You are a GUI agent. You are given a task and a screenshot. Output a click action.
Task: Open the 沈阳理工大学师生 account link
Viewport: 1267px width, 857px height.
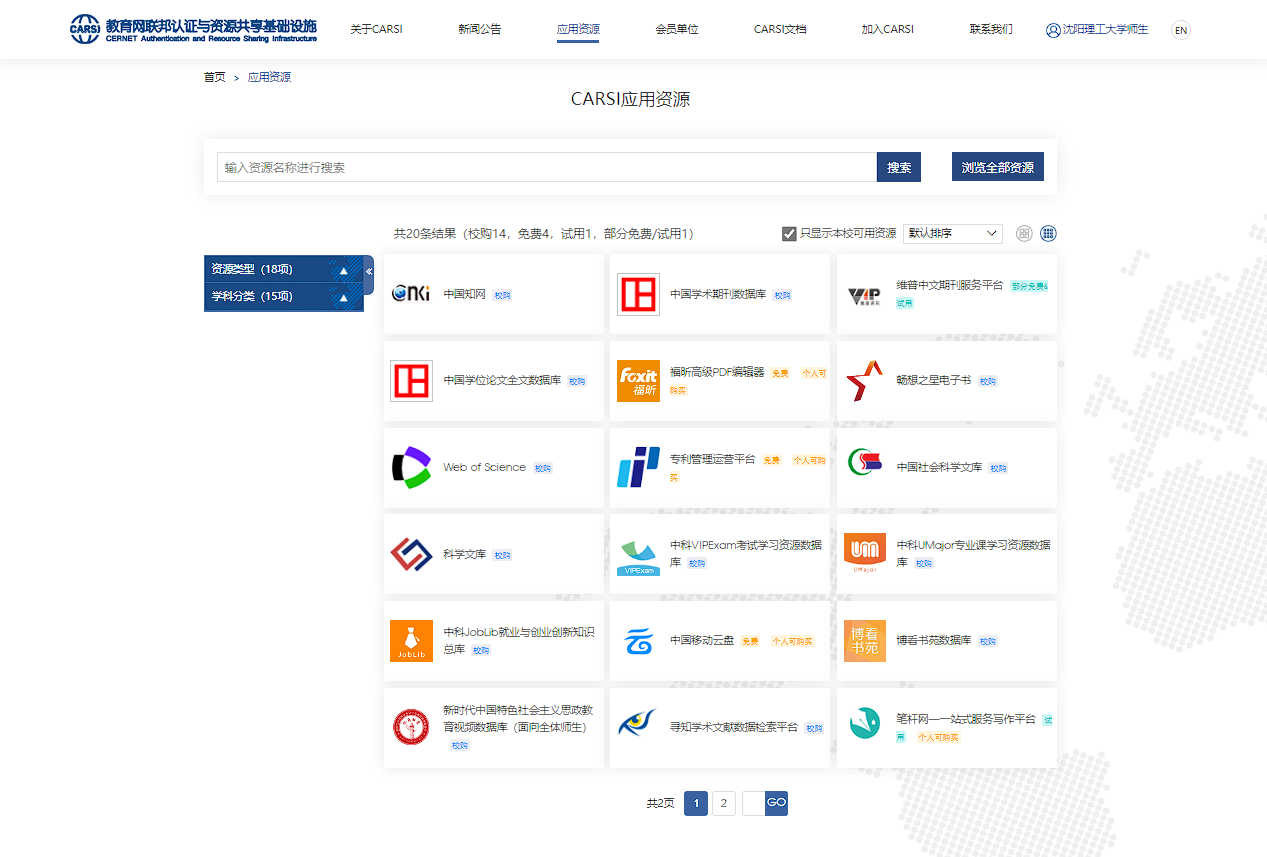click(x=1105, y=30)
